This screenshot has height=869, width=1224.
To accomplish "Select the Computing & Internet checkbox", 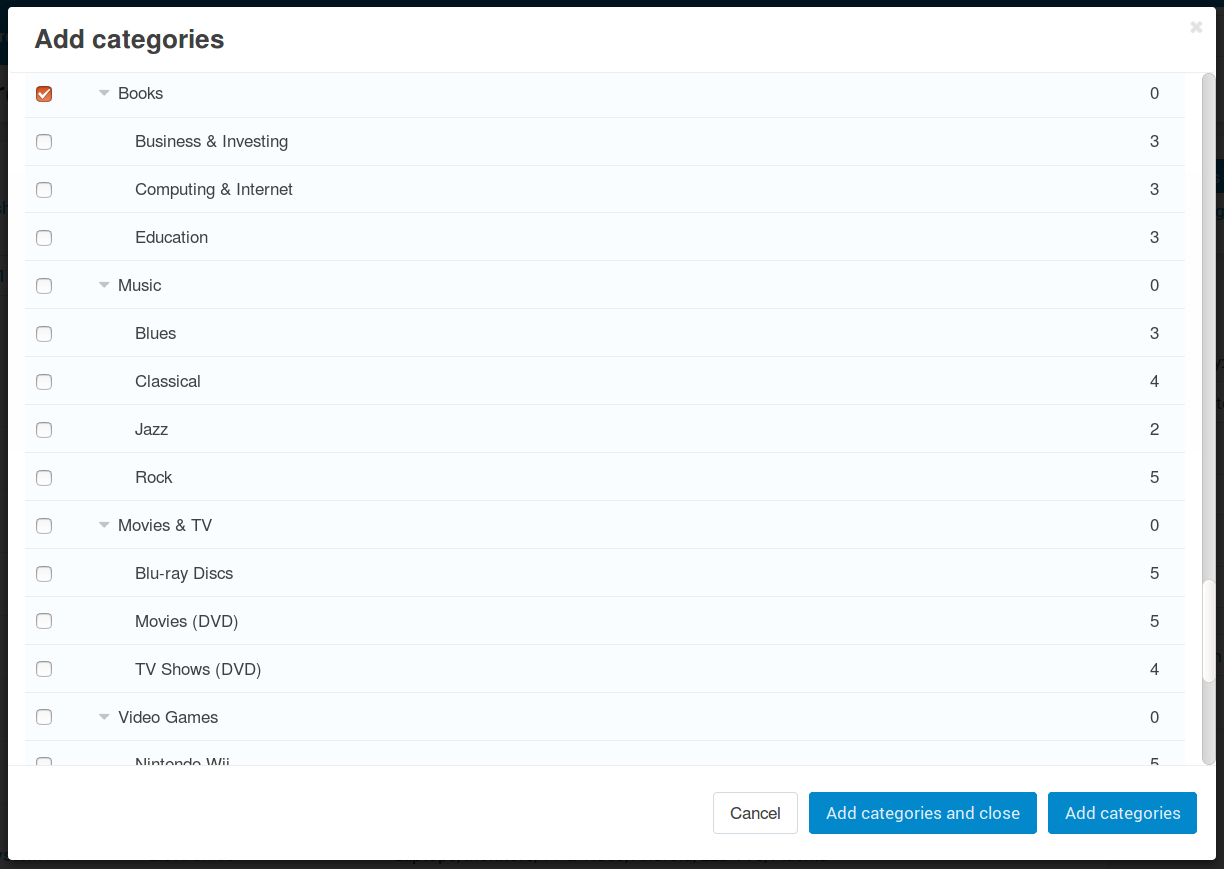I will 44,190.
